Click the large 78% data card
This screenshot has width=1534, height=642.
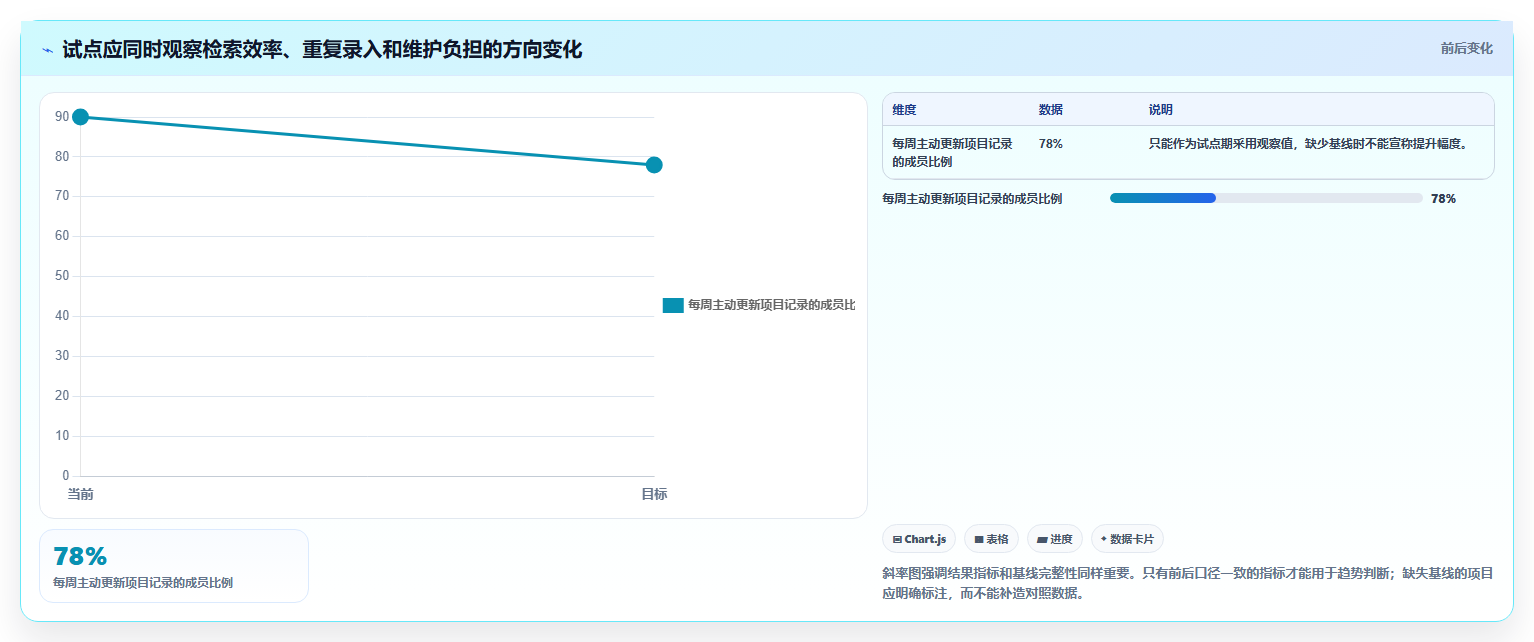174,566
